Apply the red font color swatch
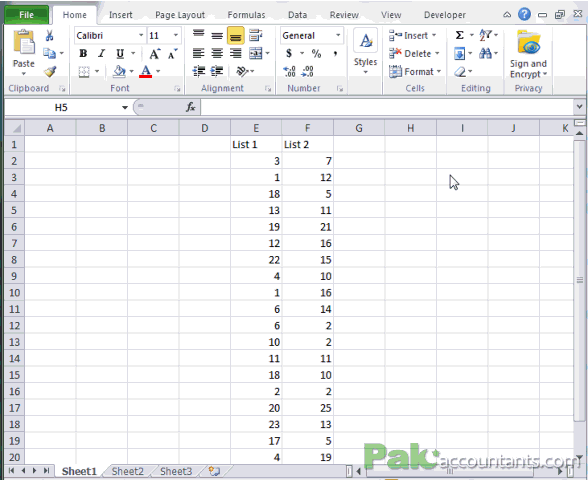588x480 pixels. coord(146,71)
